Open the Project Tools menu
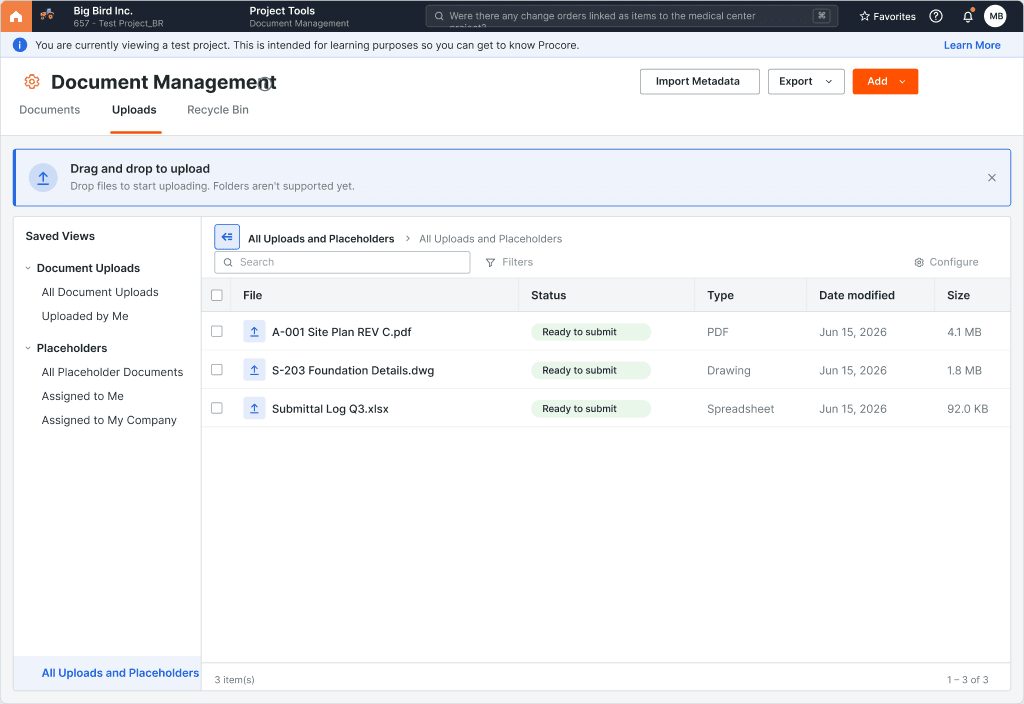 [x=298, y=16]
